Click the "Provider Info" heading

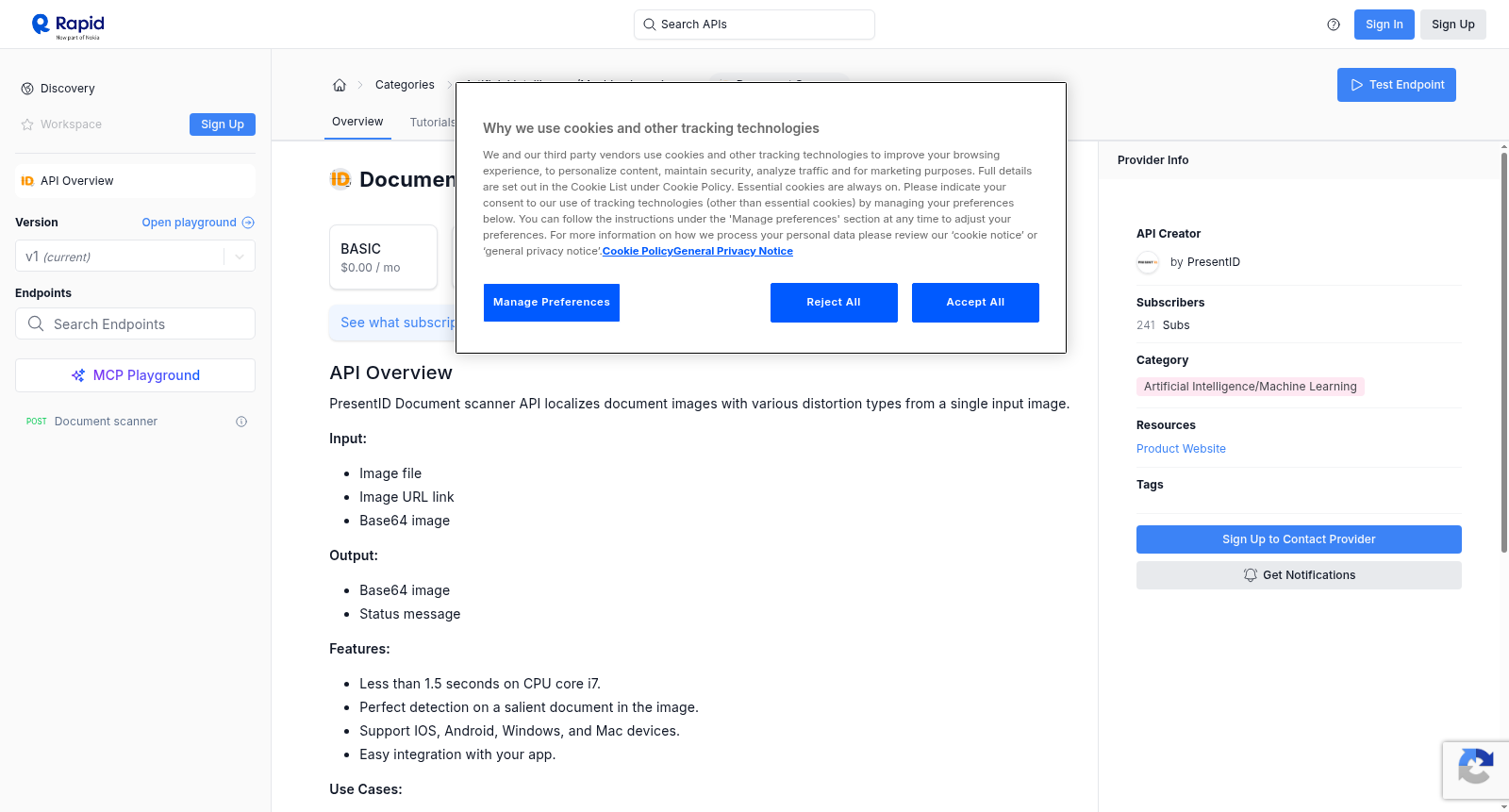[1152, 160]
